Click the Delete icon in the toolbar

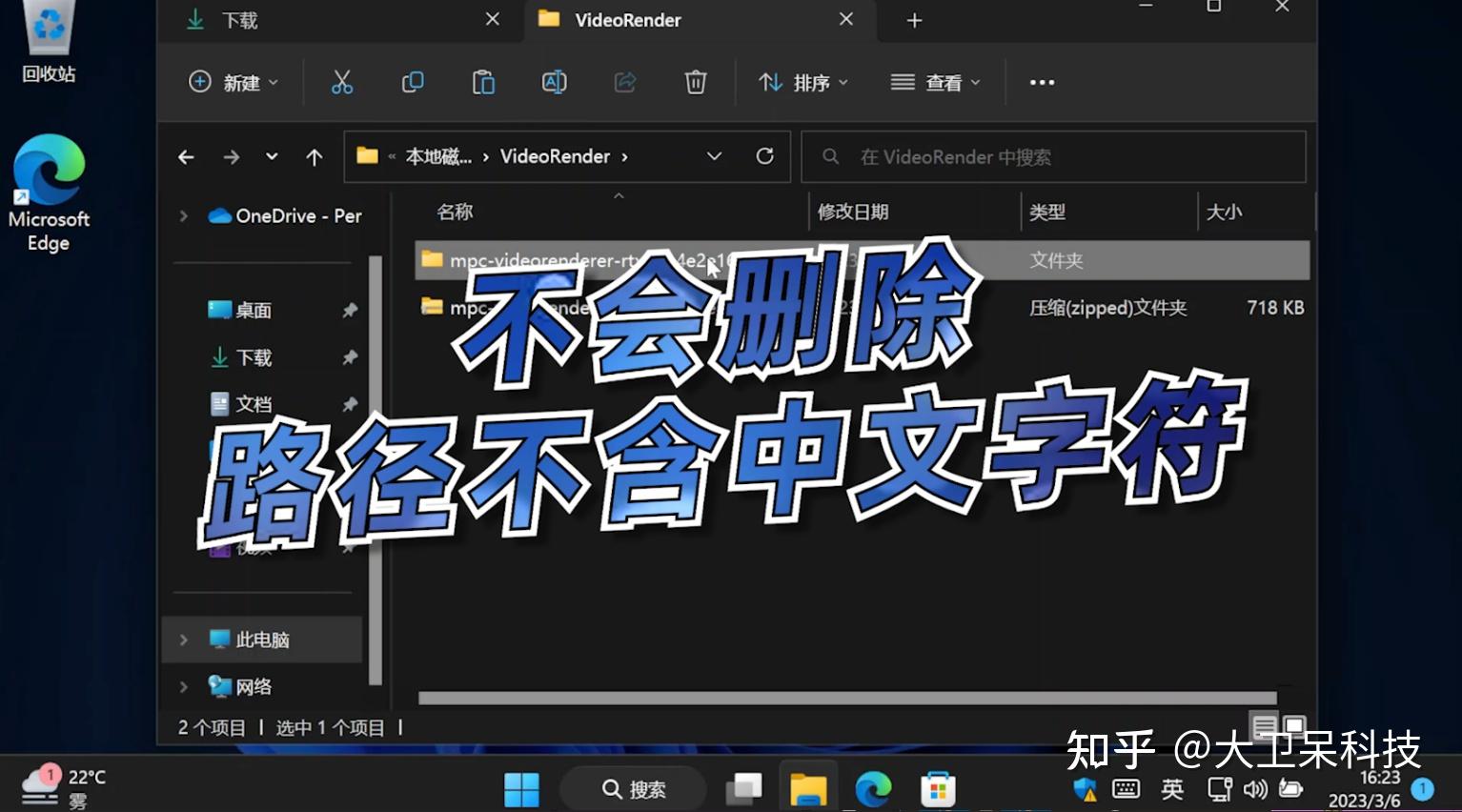click(696, 82)
